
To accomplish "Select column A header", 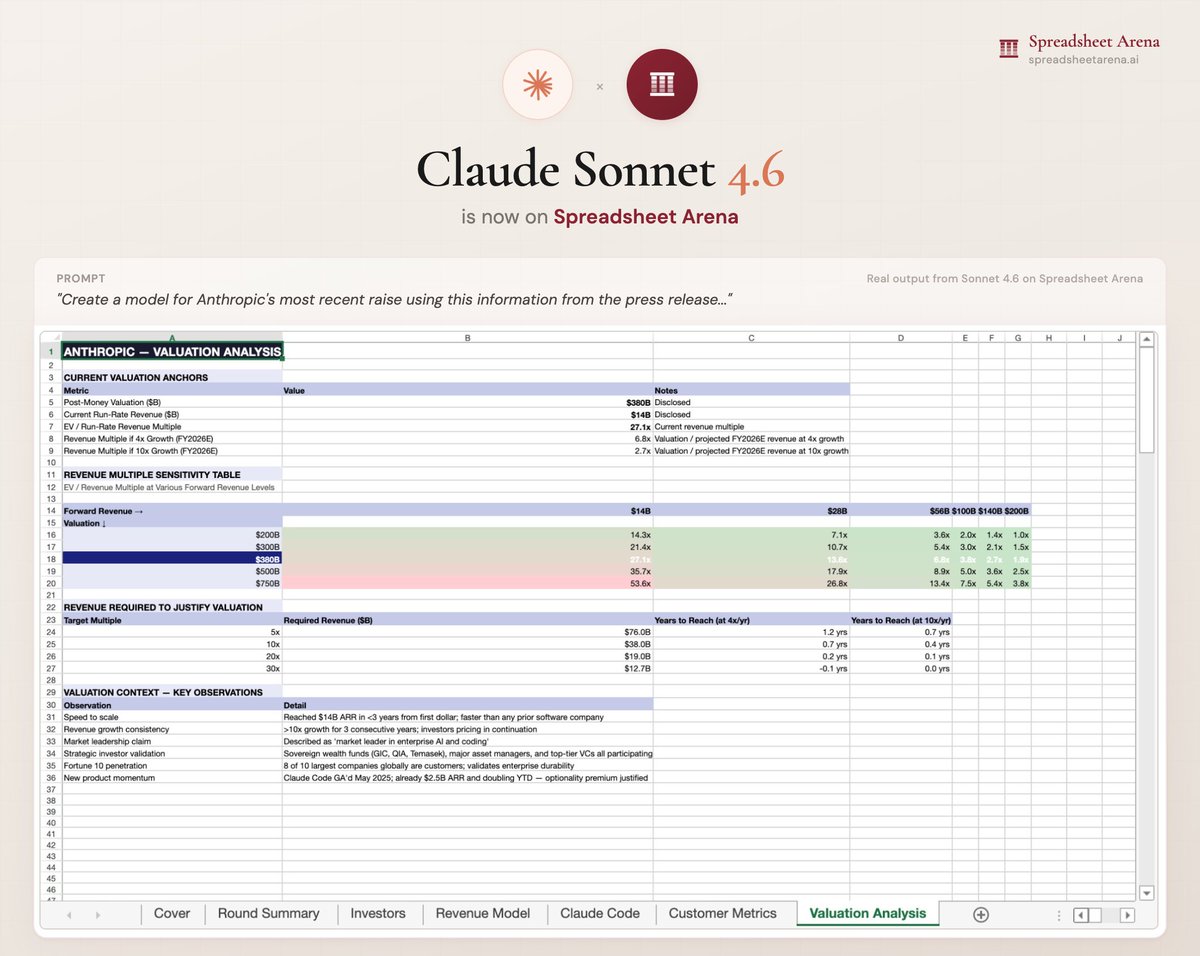I will pyautogui.click(x=172, y=338).
